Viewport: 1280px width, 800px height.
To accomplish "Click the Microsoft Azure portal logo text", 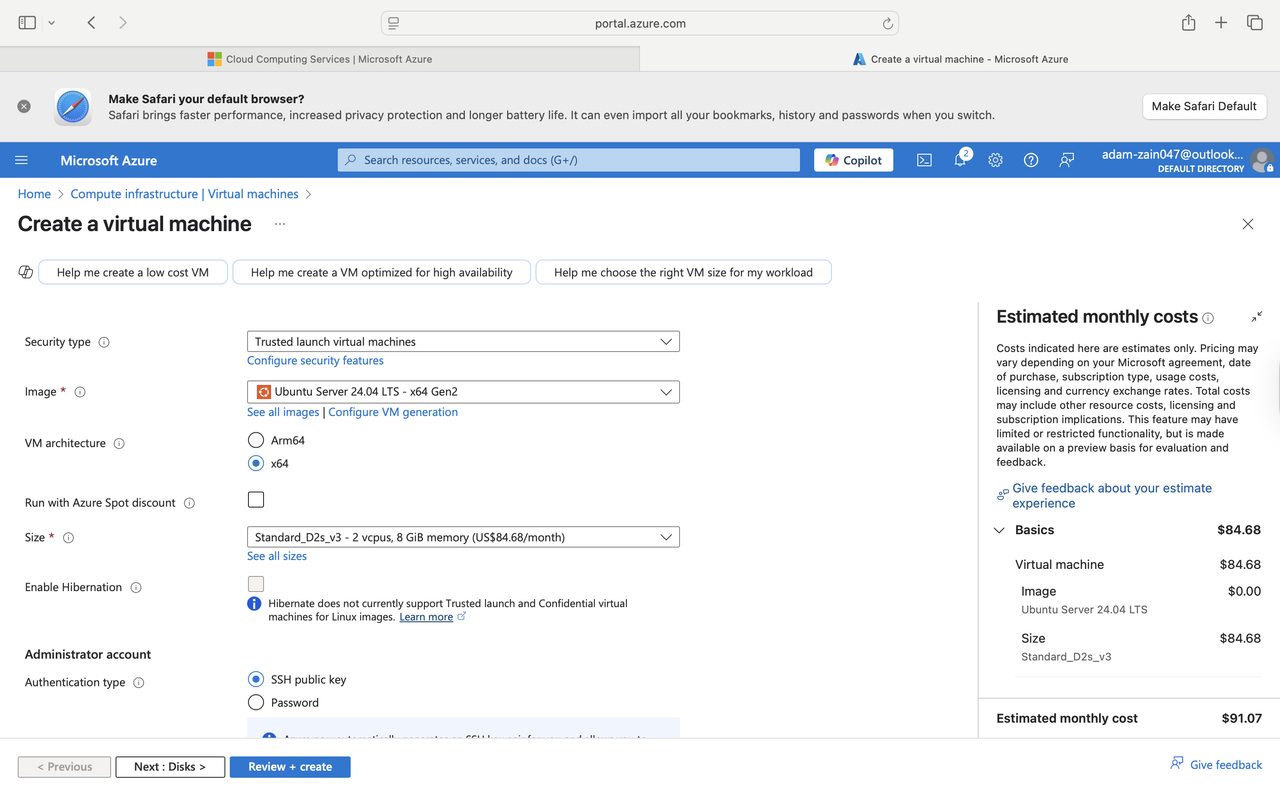I will pyautogui.click(x=109, y=160).
